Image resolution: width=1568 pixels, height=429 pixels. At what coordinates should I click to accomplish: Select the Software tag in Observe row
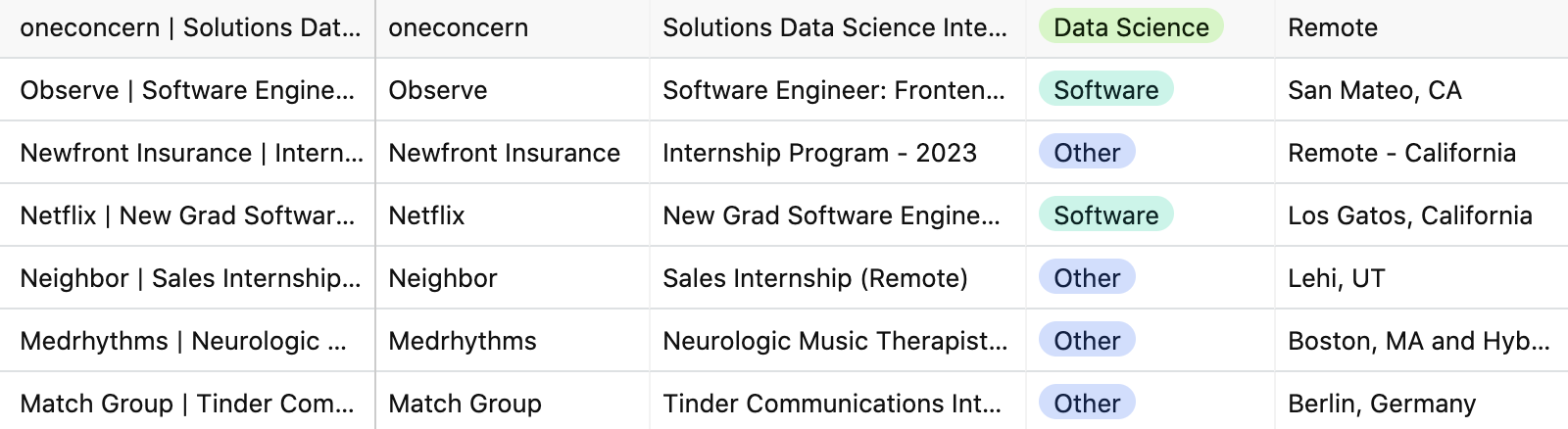click(x=1105, y=90)
